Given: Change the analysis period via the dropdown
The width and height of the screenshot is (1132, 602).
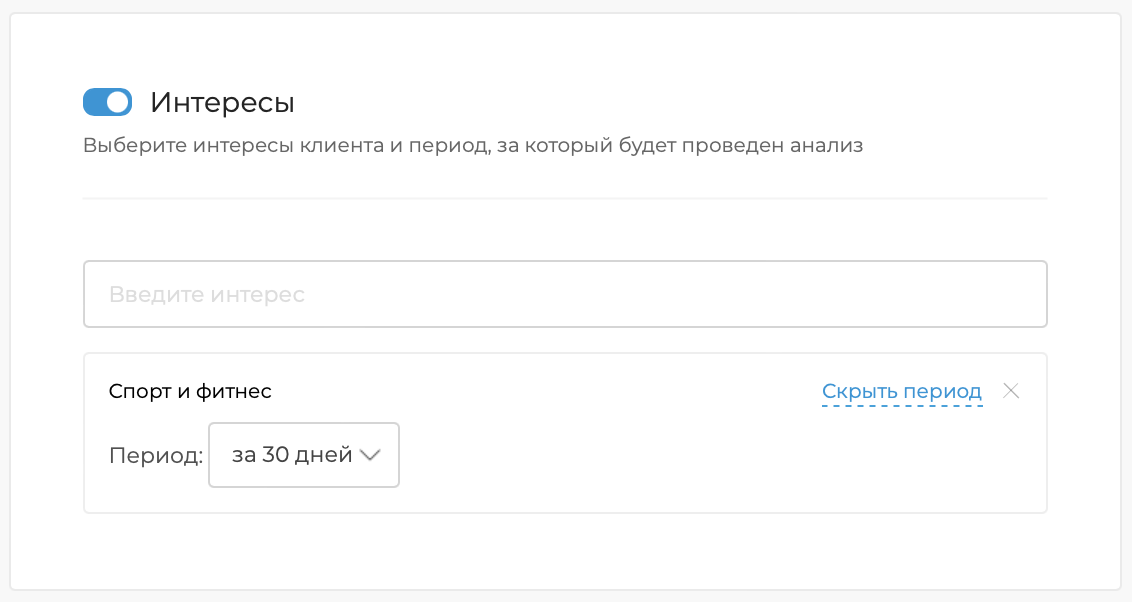Looking at the screenshot, I should [x=303, y=455].
